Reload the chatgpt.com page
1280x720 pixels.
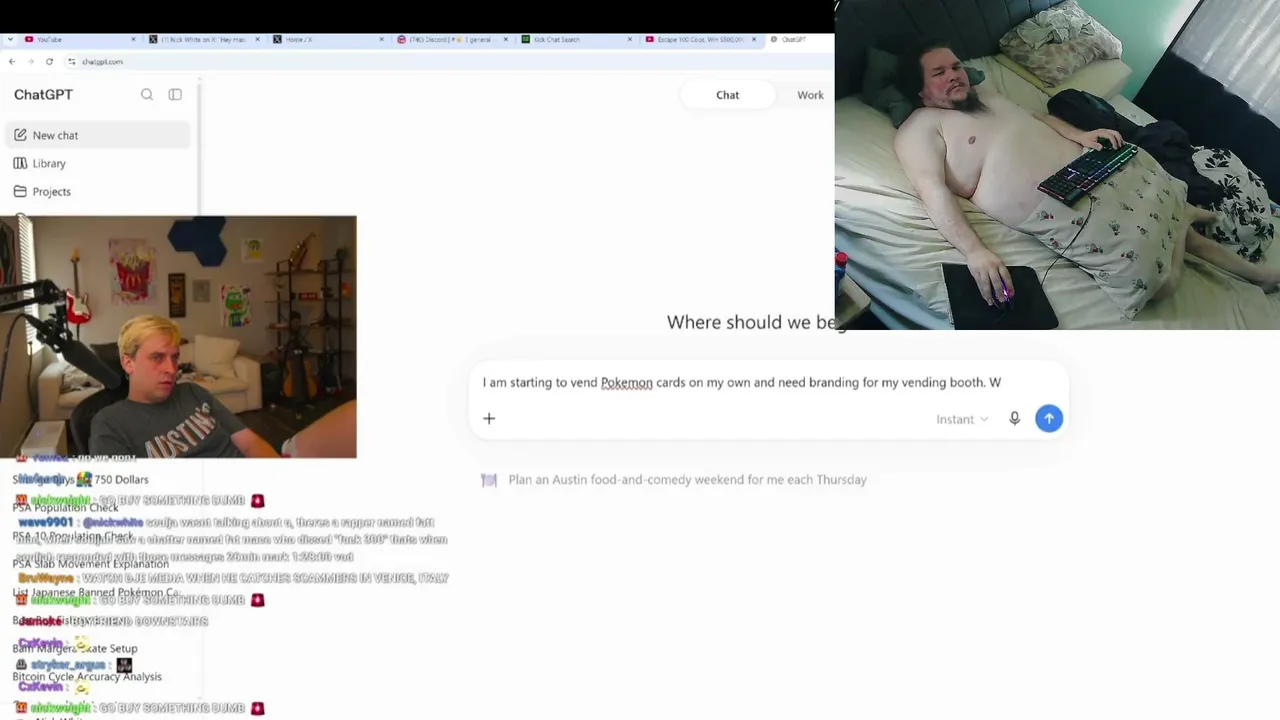[x=50, y=61]
